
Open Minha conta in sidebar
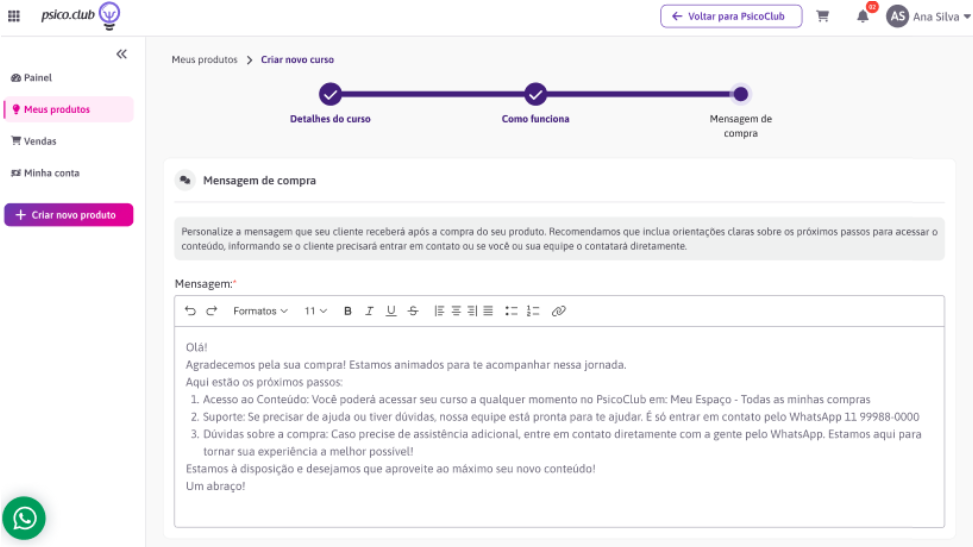pos(45,173)
